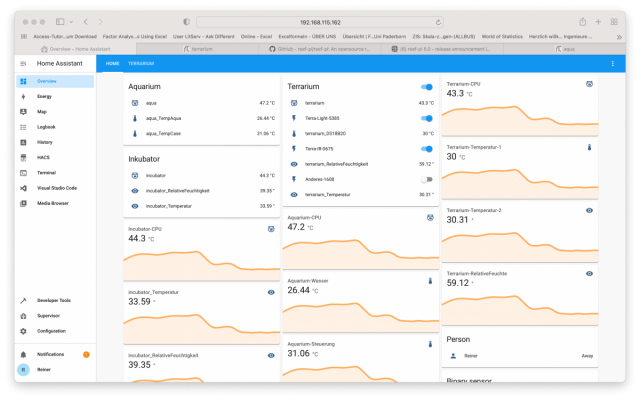Viewport: 640px width, 400px height.
Task: Click the aqua_TempCase thermometer icon
Action: 135,133
